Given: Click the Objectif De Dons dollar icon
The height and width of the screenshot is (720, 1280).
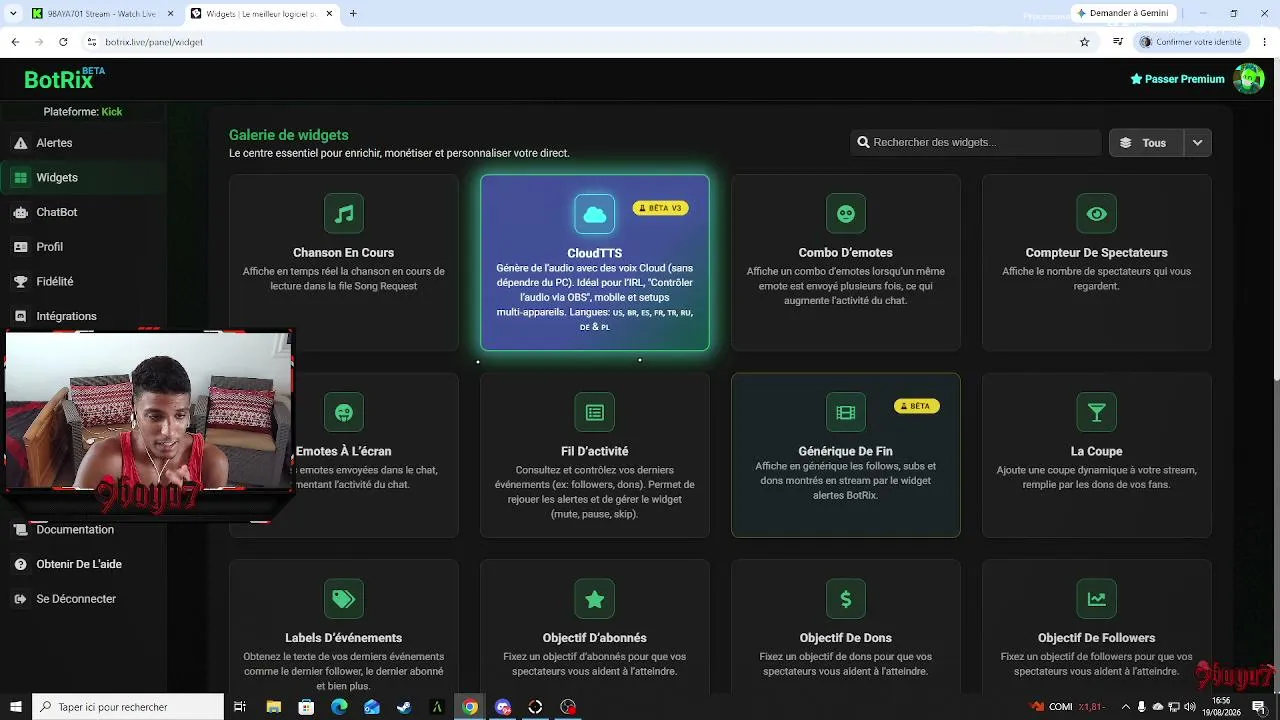Looking at the screenshot, I should point(846,599).
